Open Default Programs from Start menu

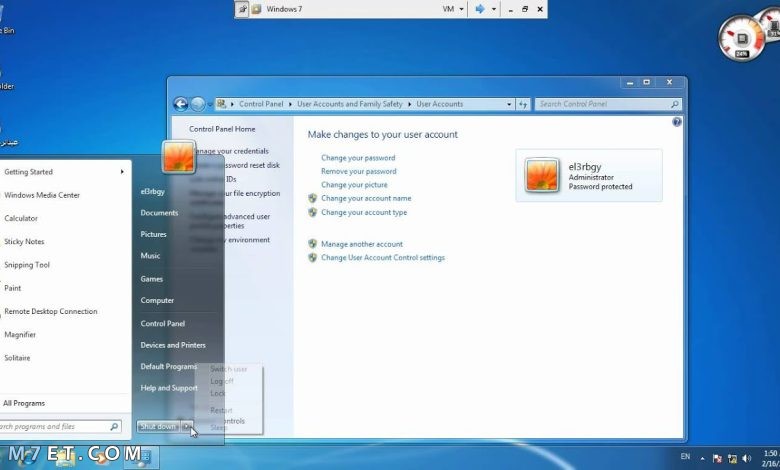(x=169, y=367)
